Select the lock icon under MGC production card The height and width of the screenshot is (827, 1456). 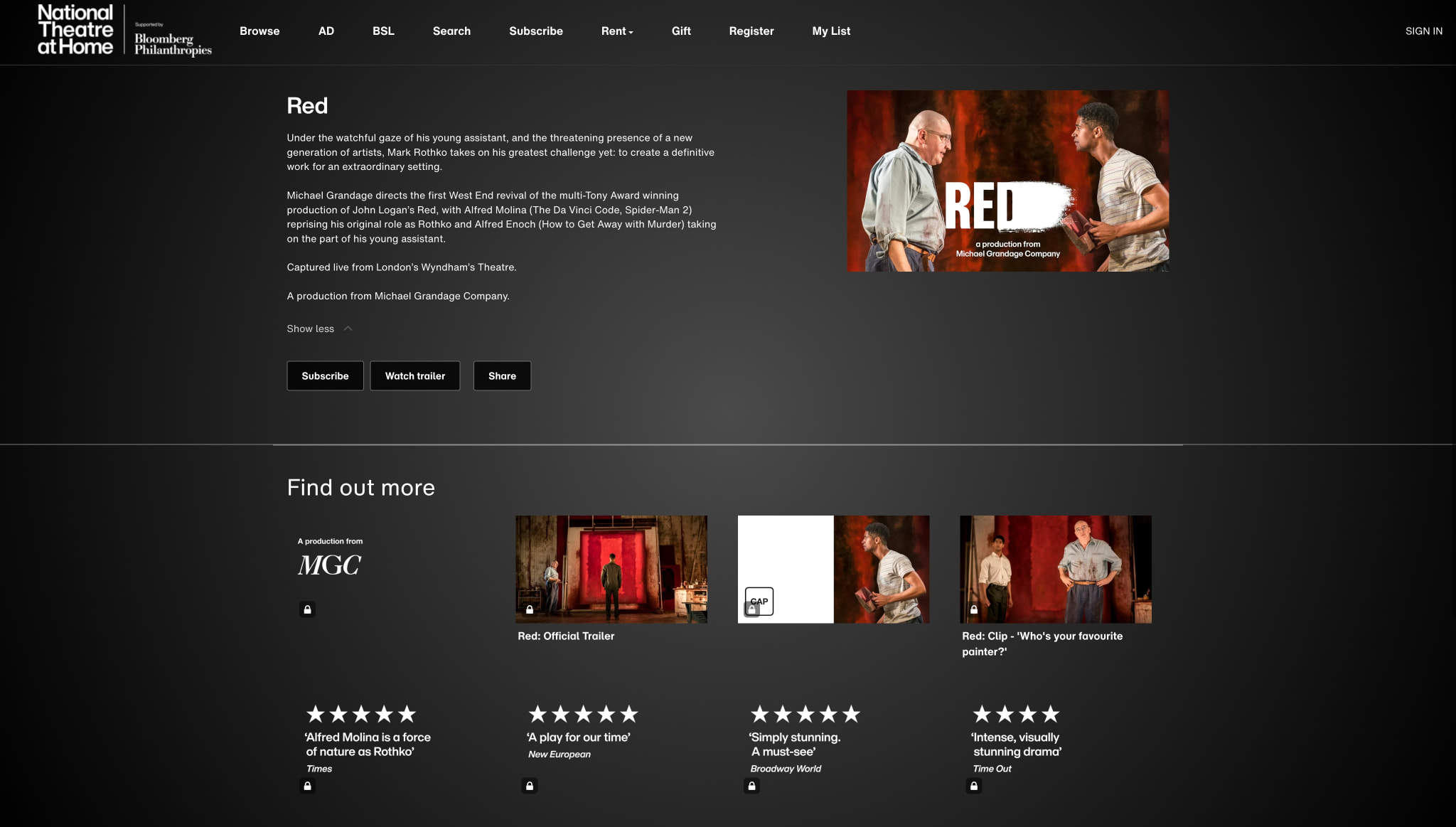307,609
